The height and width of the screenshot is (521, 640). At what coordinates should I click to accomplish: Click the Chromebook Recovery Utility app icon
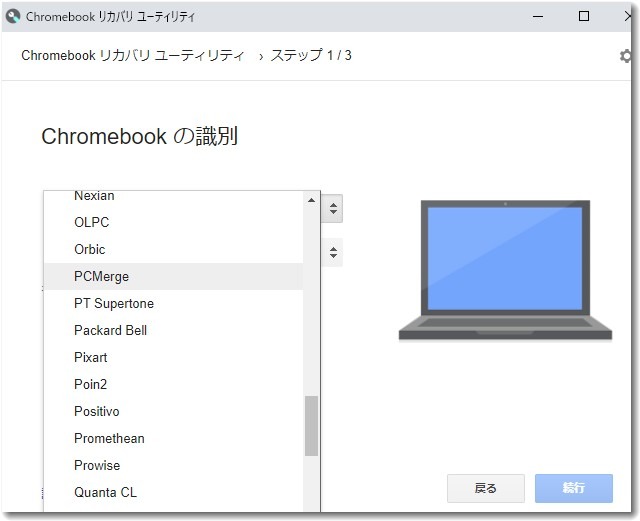pos(13,16)
